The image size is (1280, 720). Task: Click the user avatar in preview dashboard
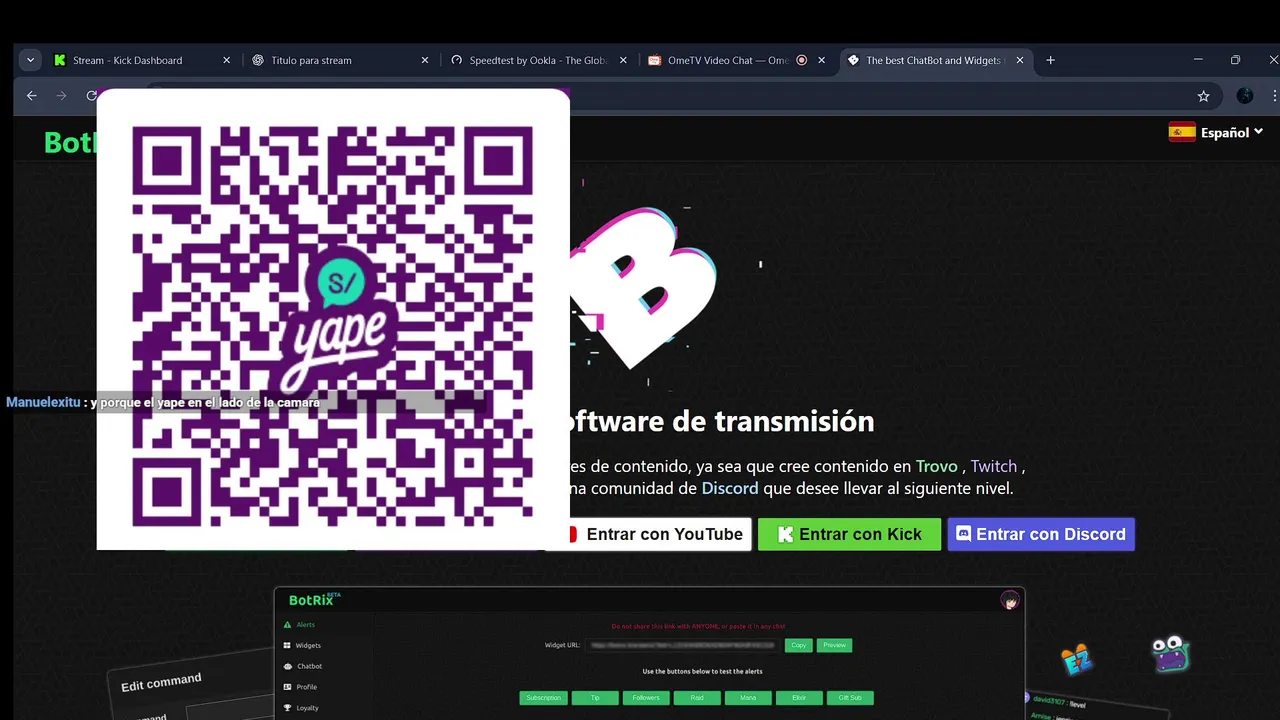[1010, 601]
